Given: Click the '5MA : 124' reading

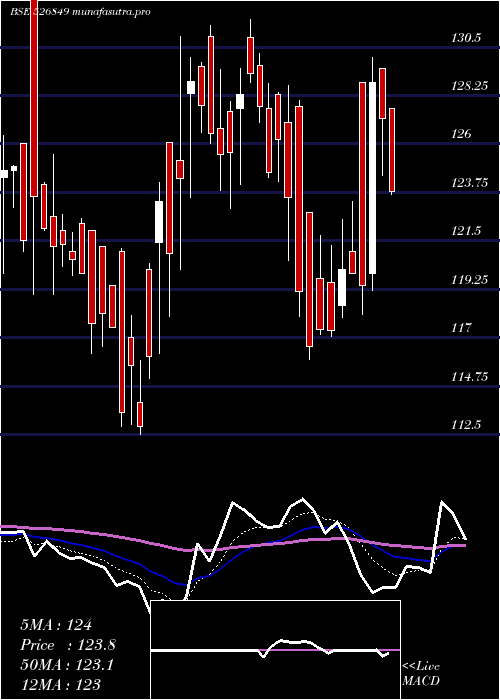Looking at the screenshot, I should 56,625.
